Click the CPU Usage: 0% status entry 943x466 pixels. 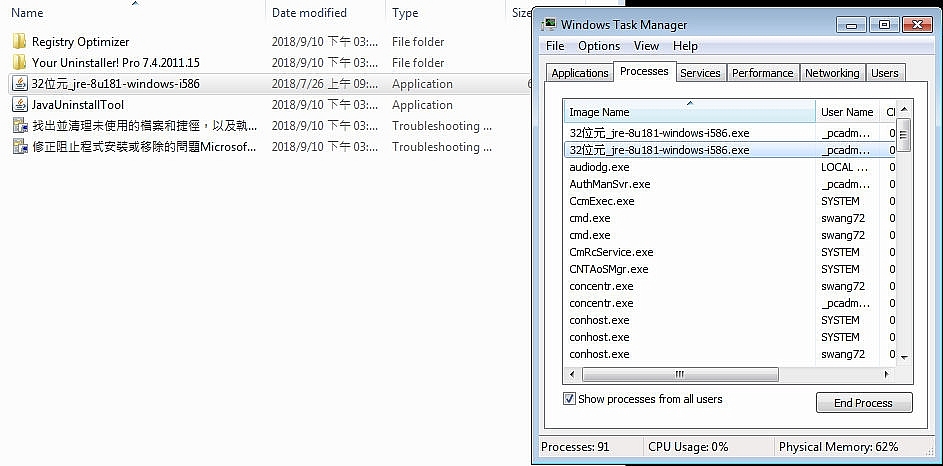(688, 447)
